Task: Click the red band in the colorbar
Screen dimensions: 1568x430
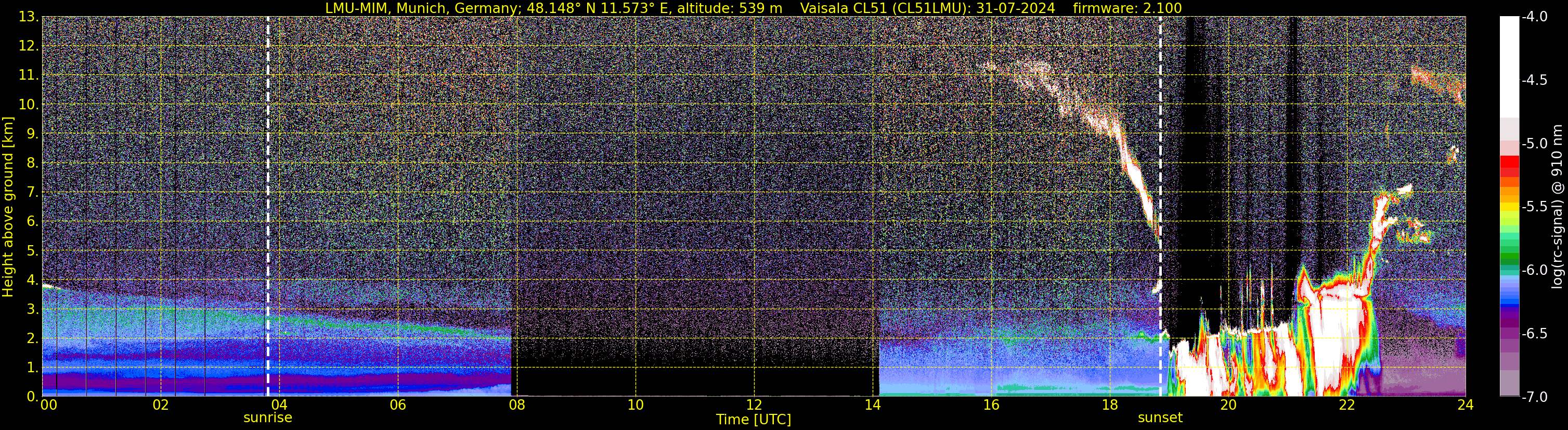Action: (x=1509, y=163)
